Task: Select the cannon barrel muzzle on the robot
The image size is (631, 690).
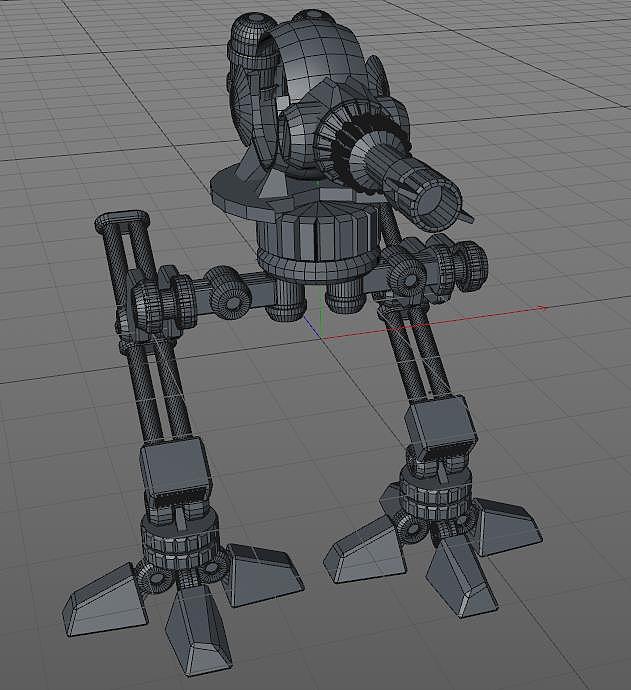Action: click(436, 203)
